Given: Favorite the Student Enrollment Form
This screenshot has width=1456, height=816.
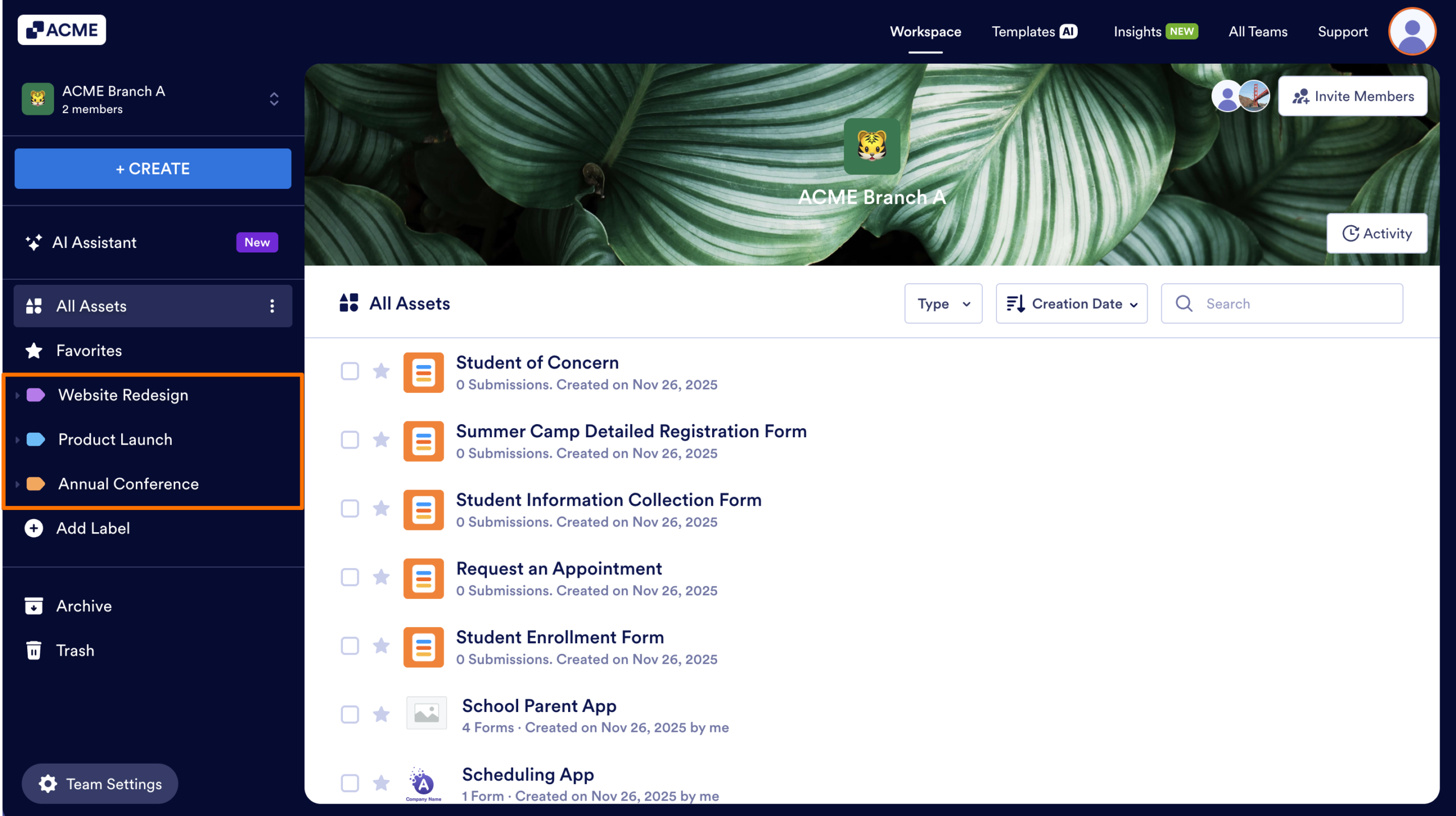Looking at the screenshot, I should click(x=382, y=646).
